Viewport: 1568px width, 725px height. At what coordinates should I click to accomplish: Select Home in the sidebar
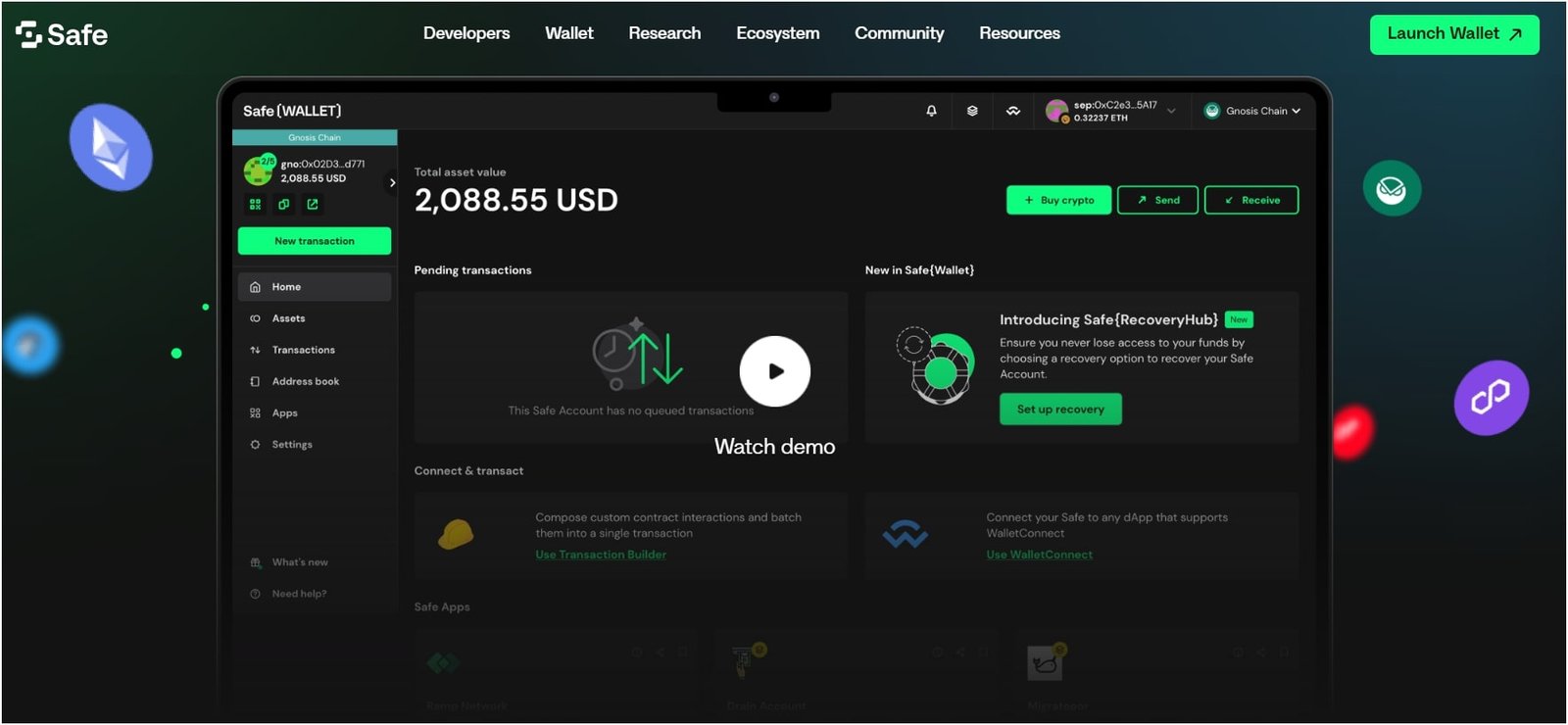pyautogui.click(x=315, y=287)
